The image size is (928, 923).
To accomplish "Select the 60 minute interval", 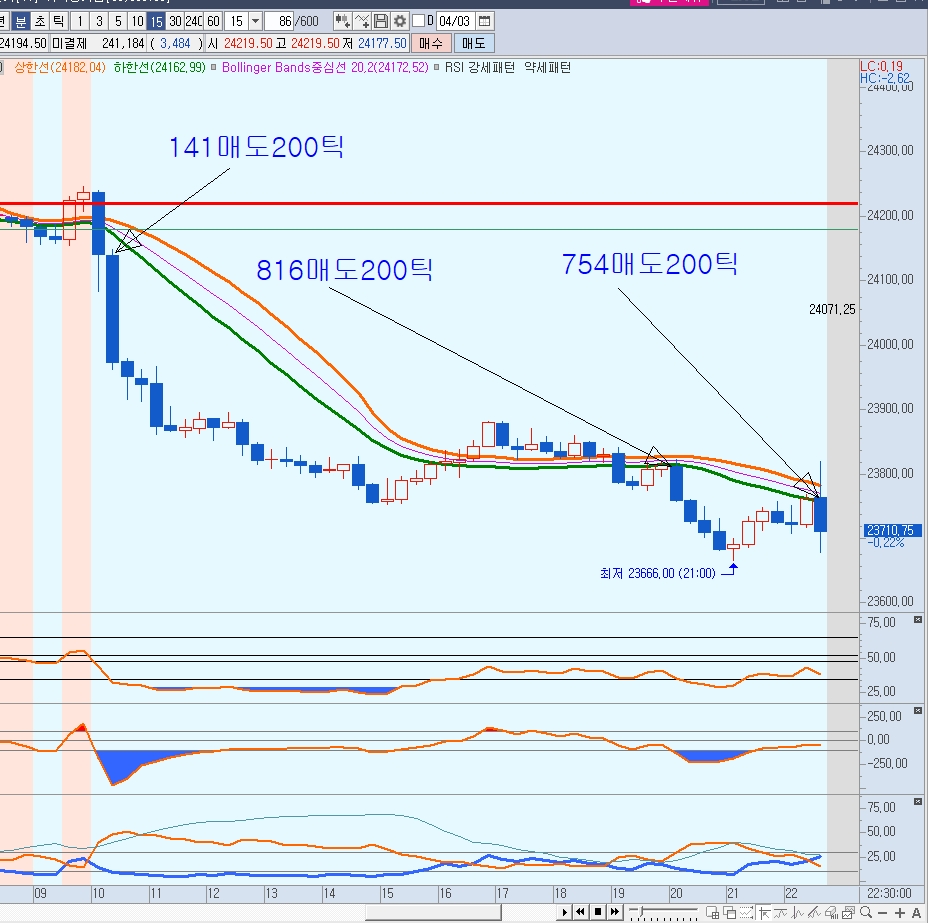I will point(213,21).
